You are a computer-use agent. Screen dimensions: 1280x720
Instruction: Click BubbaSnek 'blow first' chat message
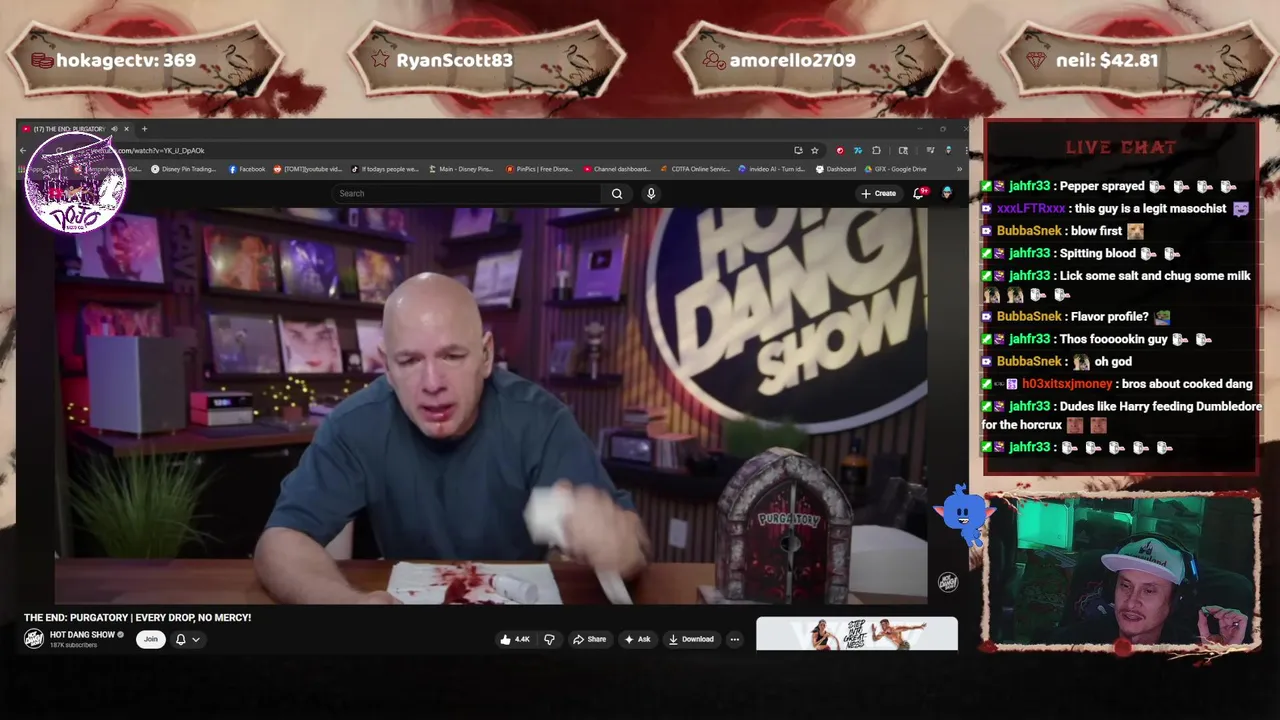(1062, 231)
